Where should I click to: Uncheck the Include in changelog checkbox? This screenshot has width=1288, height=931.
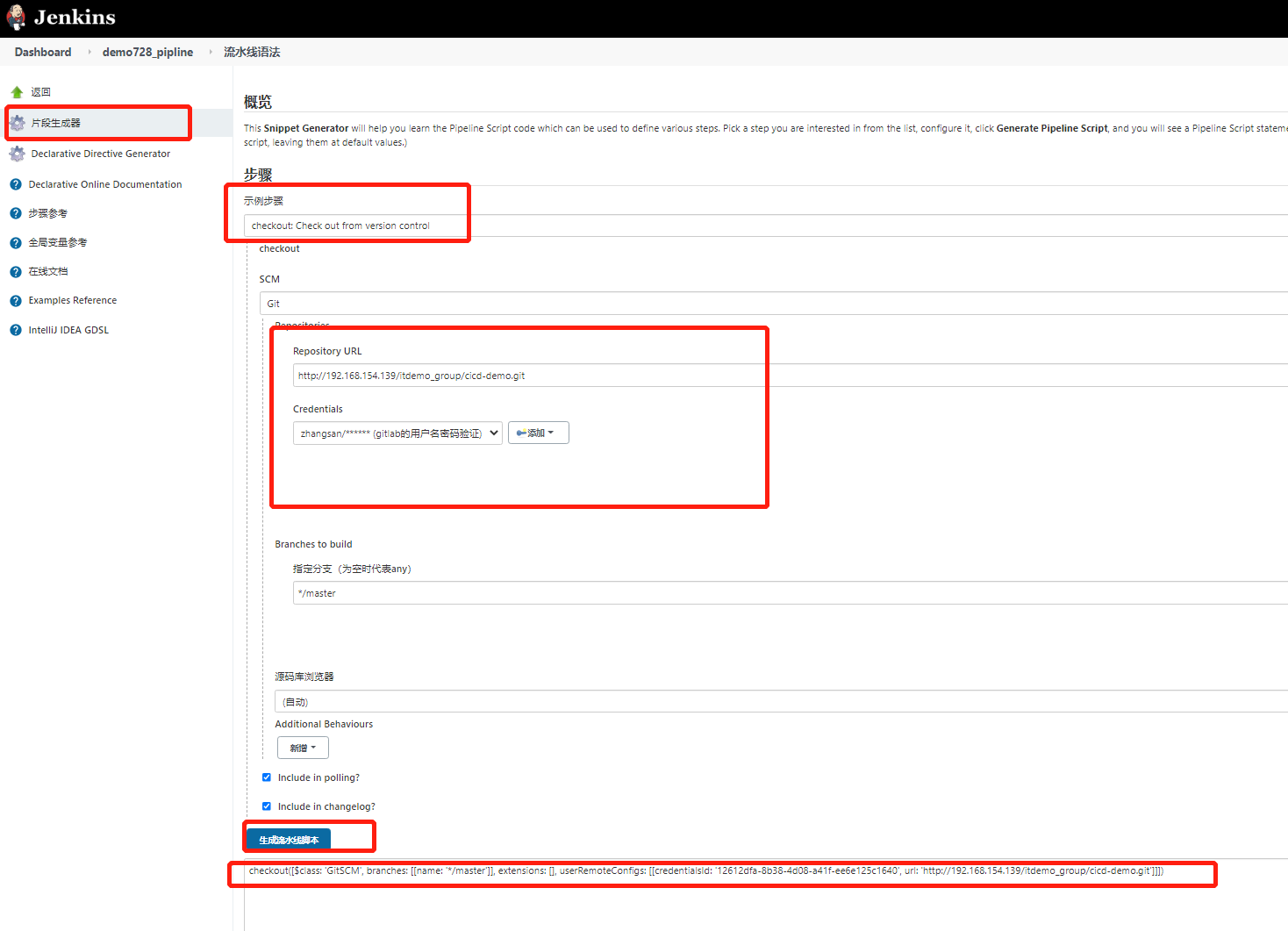tap(267, 806)
